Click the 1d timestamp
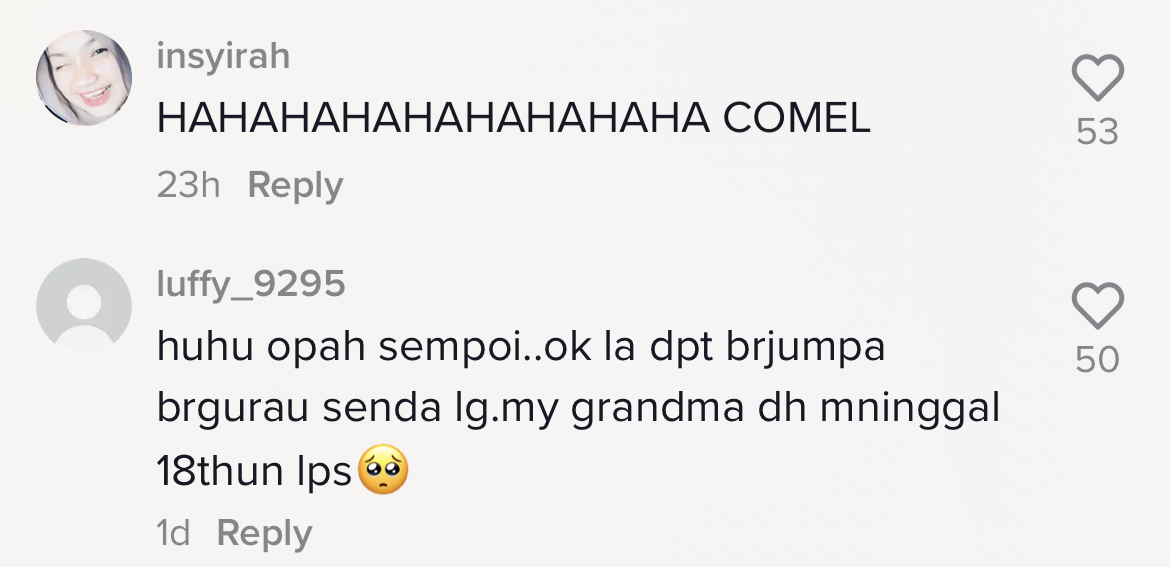Viewport: 1170px width, 567px height. [173, 533]
